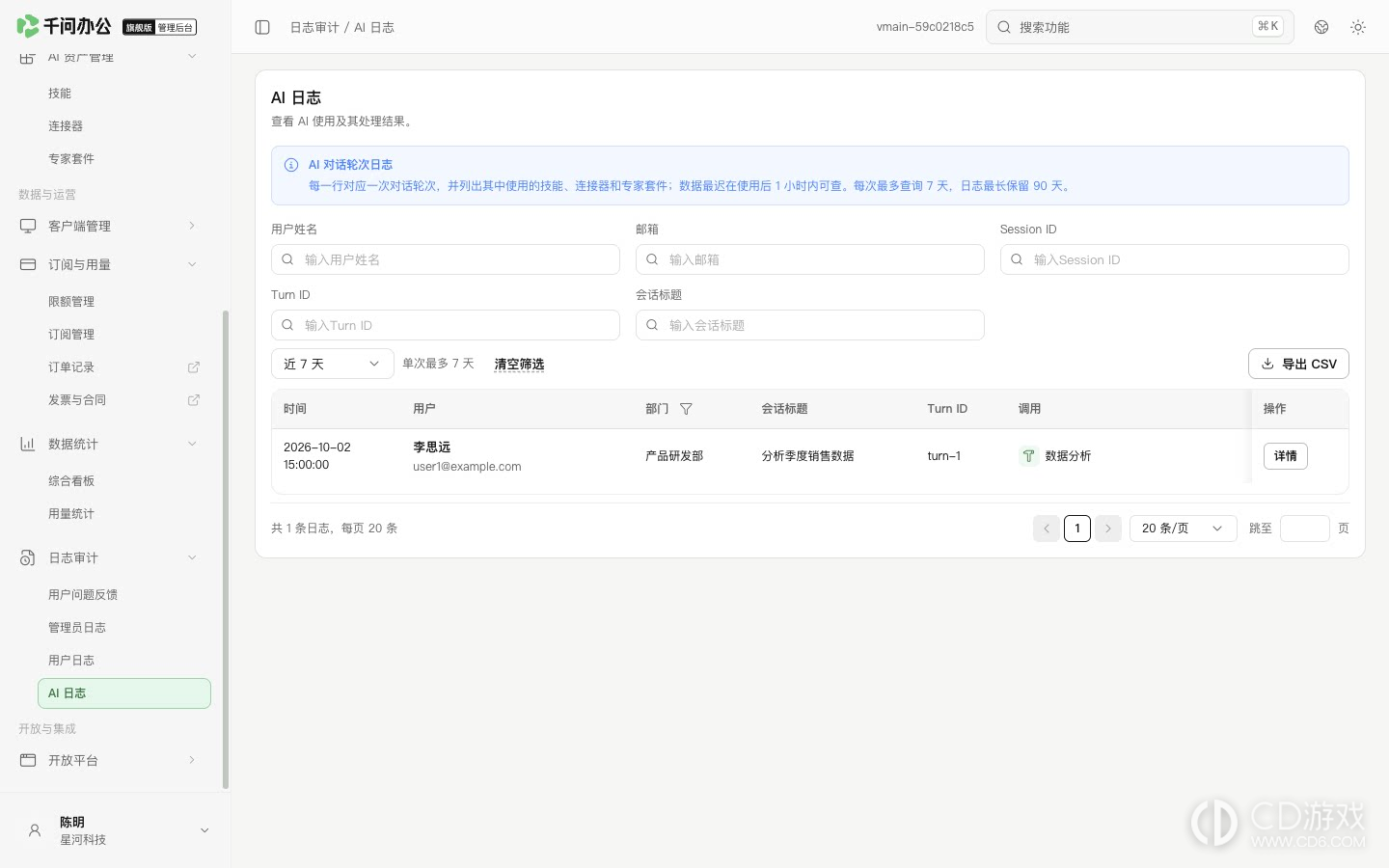Open 连接器 in the sidebar
This screenshot has width=1389, height=868.
tap(66, 126)
